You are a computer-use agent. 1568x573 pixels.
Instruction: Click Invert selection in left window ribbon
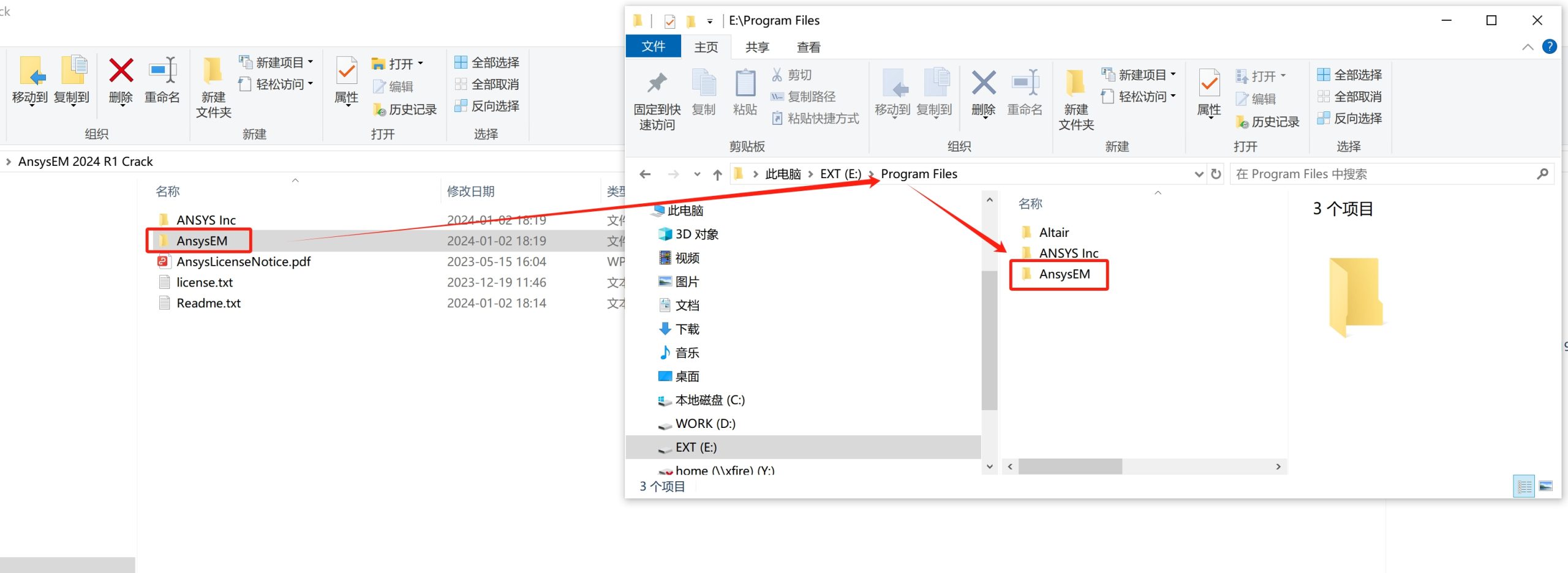click(487, 106)
